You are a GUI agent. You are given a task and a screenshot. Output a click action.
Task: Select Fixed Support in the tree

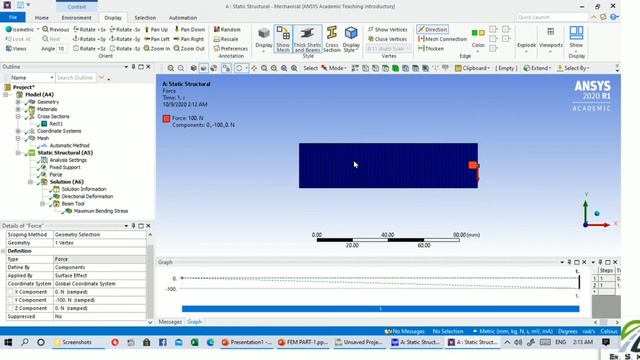click(x=64, y=167)
